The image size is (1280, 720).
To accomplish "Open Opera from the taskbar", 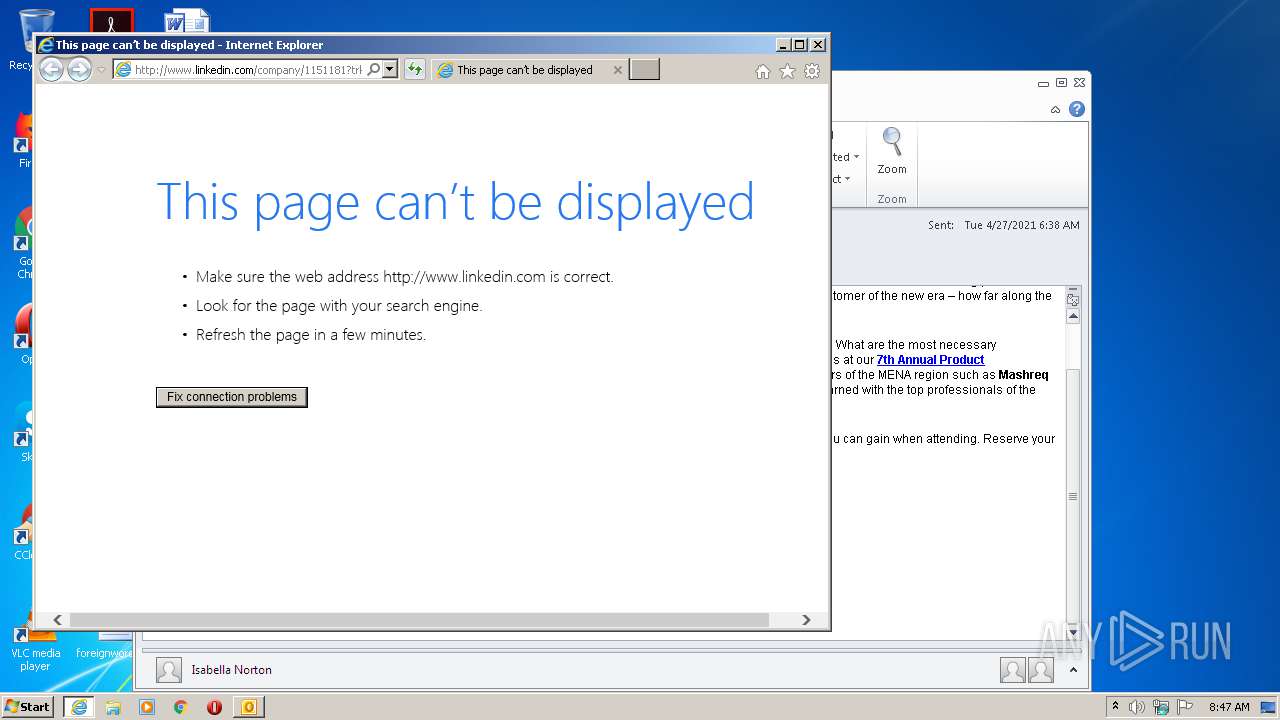I will pyautogui.click(x=214, y=707).
